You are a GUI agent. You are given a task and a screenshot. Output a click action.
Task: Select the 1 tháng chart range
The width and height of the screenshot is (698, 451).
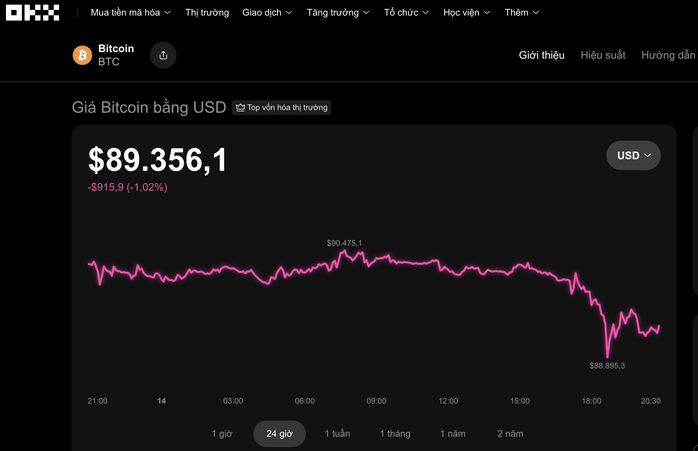[395, 434]
